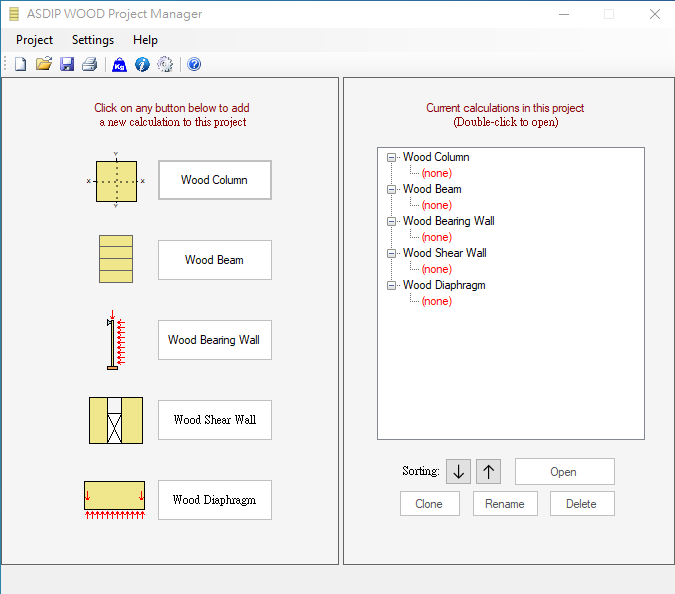Click the blue question mark help icon
This screenshot has height=594, width=675.
(194, 65)
